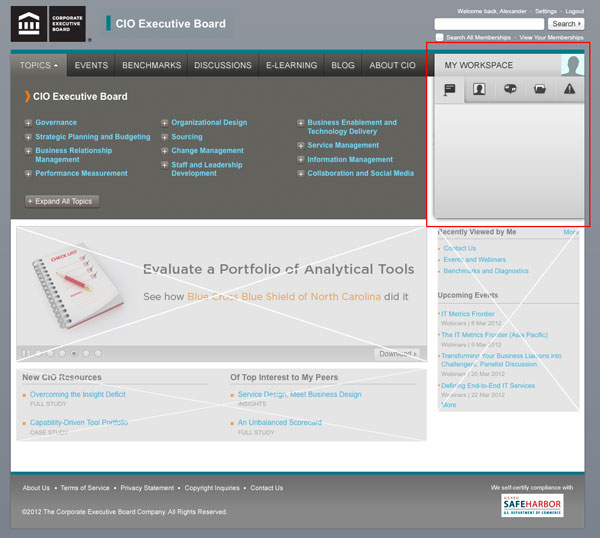The height and width of the screenshot is (538, 600).
Task: Open the flag tab in My Workspace
Action: coord(450,89)
